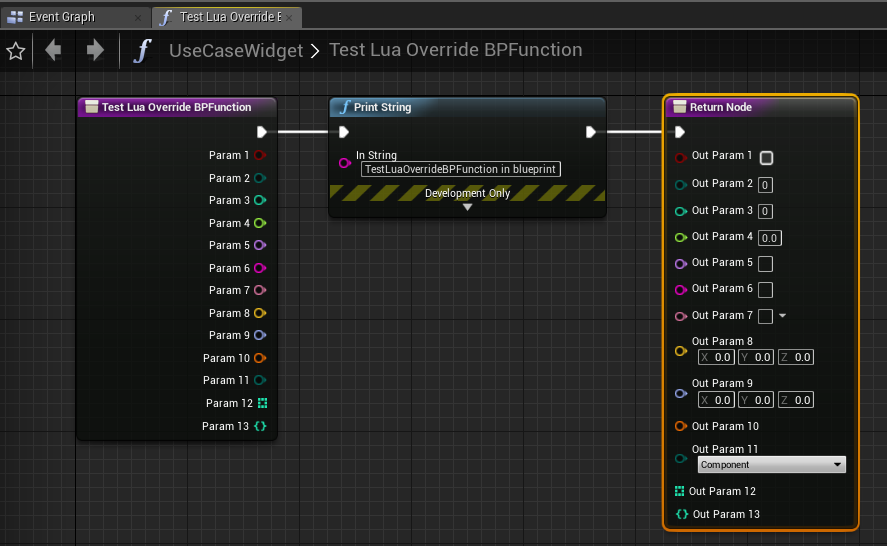Click Out Param 6 value box
This screenshot has height=546, width=887.
pos(765,290)
